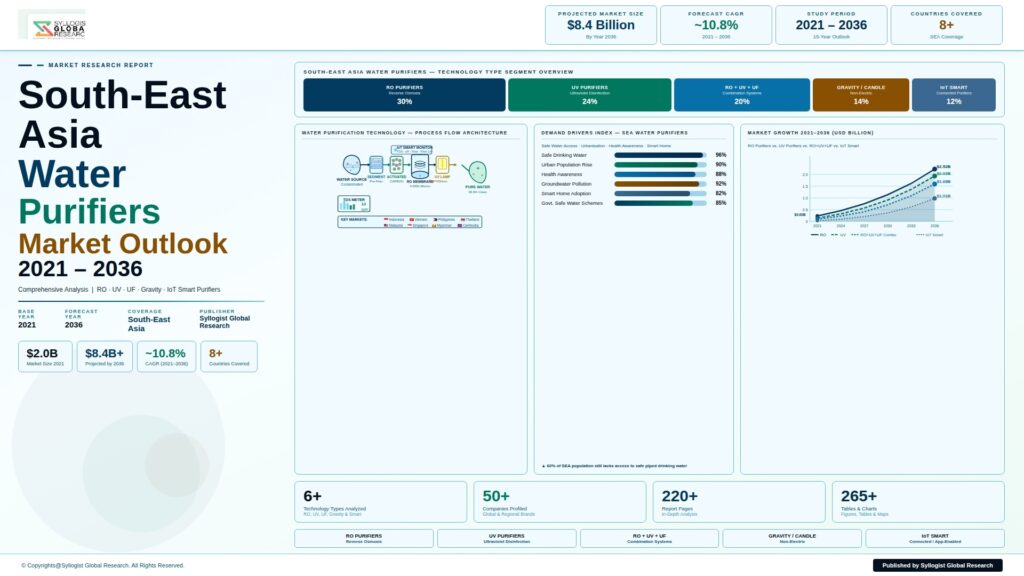
Task: Switch to the IoT Smart bottom tab
Action: [x=934, y=538]
